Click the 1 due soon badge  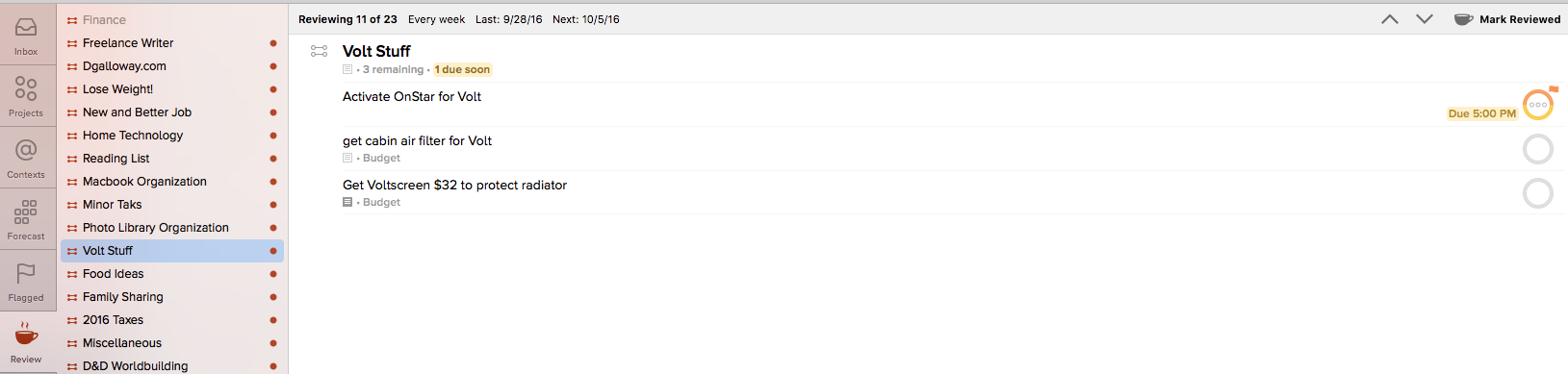pos(462,69)
